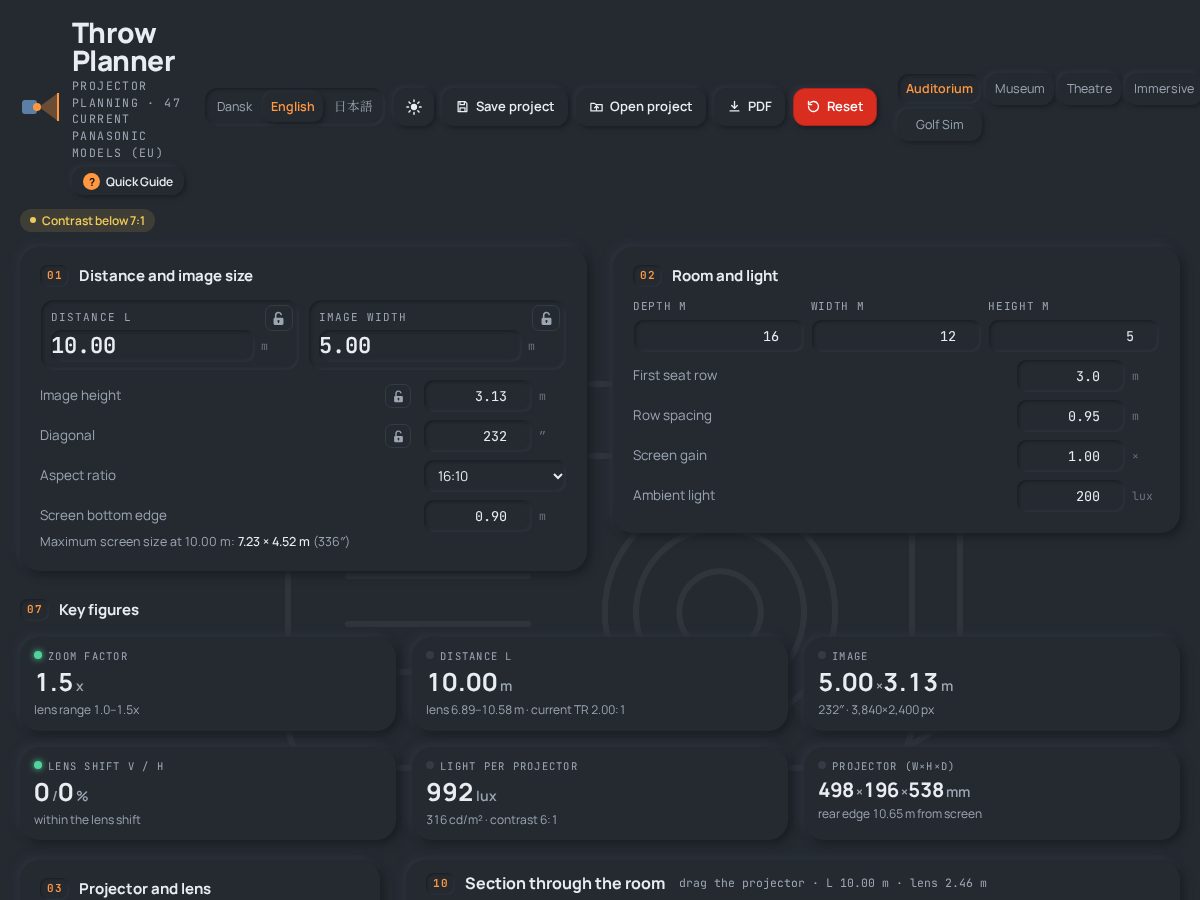Open the Quick Guide
Viewport: 1200px width, 900px height.
pyautogui.click(x=128, y=182)
